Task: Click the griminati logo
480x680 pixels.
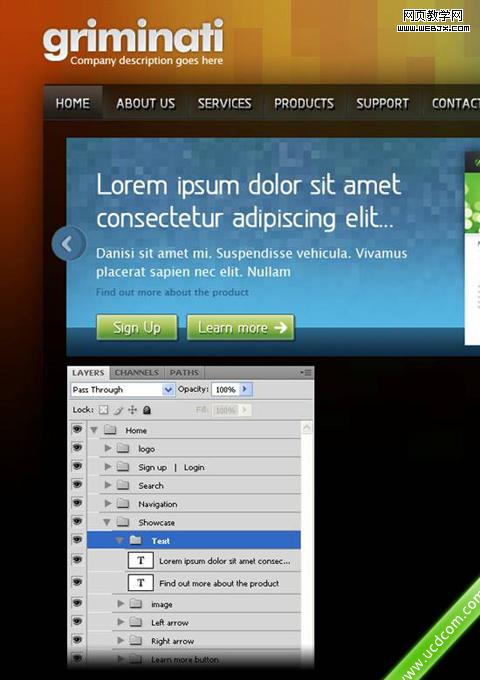Action: click(x=133, y=40)
